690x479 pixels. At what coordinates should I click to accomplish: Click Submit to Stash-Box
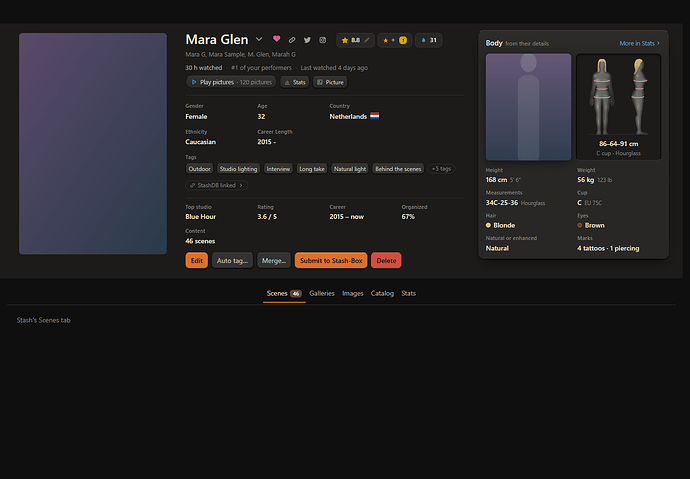(x=331, y=260)
